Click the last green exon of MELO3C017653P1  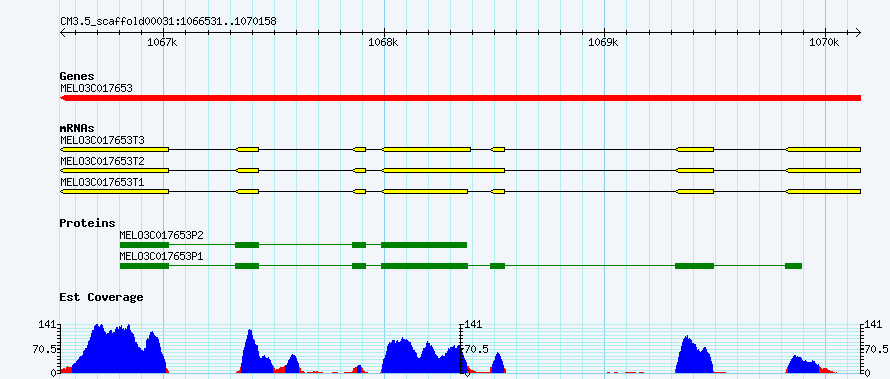pos(794,266)
